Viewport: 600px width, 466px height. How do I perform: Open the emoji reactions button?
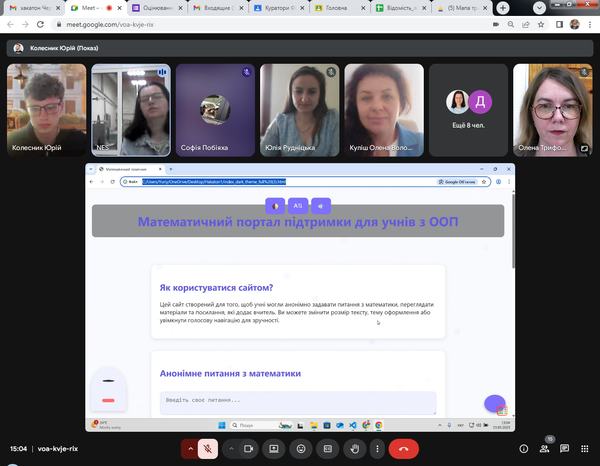(x=299, y=449)
